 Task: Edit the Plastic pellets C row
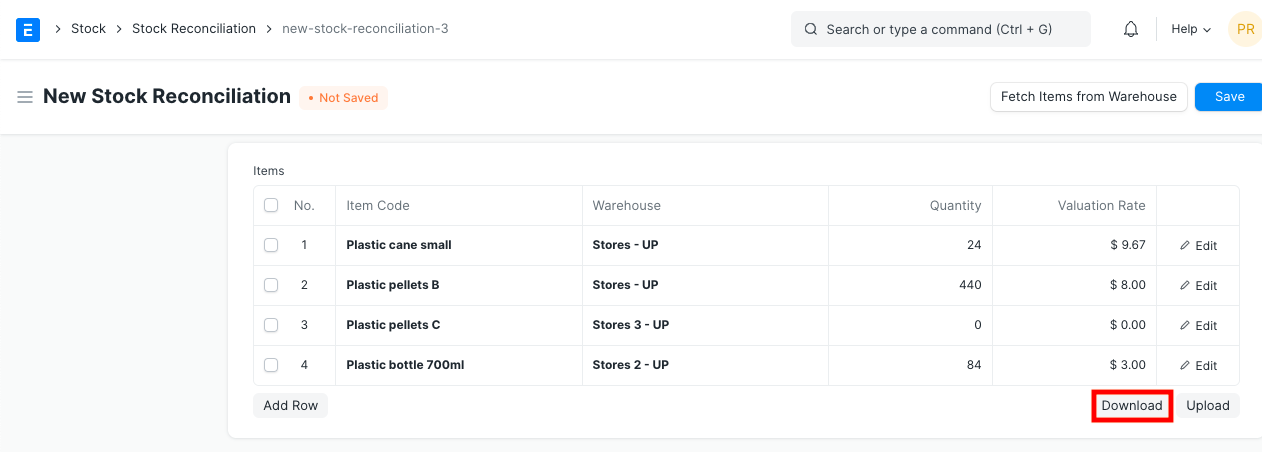[x=1198, y=325]
